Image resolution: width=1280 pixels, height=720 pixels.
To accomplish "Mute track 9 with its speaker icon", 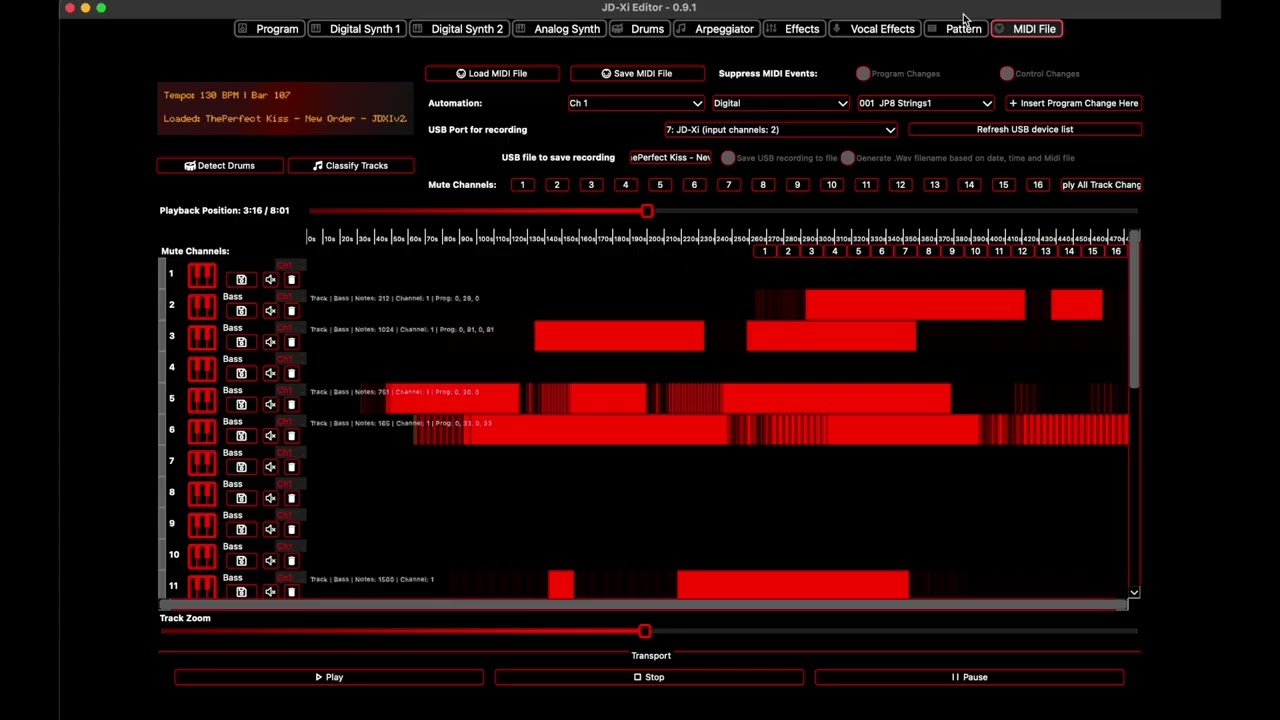I will 270,529.
